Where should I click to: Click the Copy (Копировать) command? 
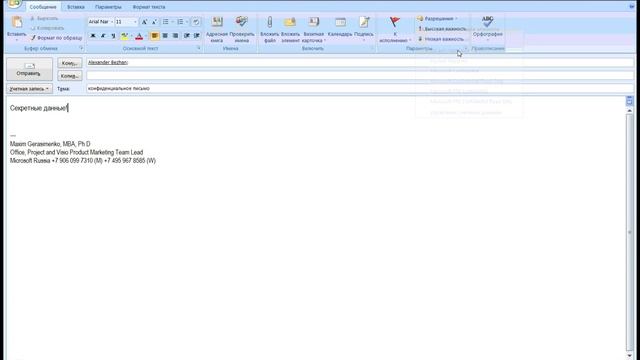coord(47,28)
